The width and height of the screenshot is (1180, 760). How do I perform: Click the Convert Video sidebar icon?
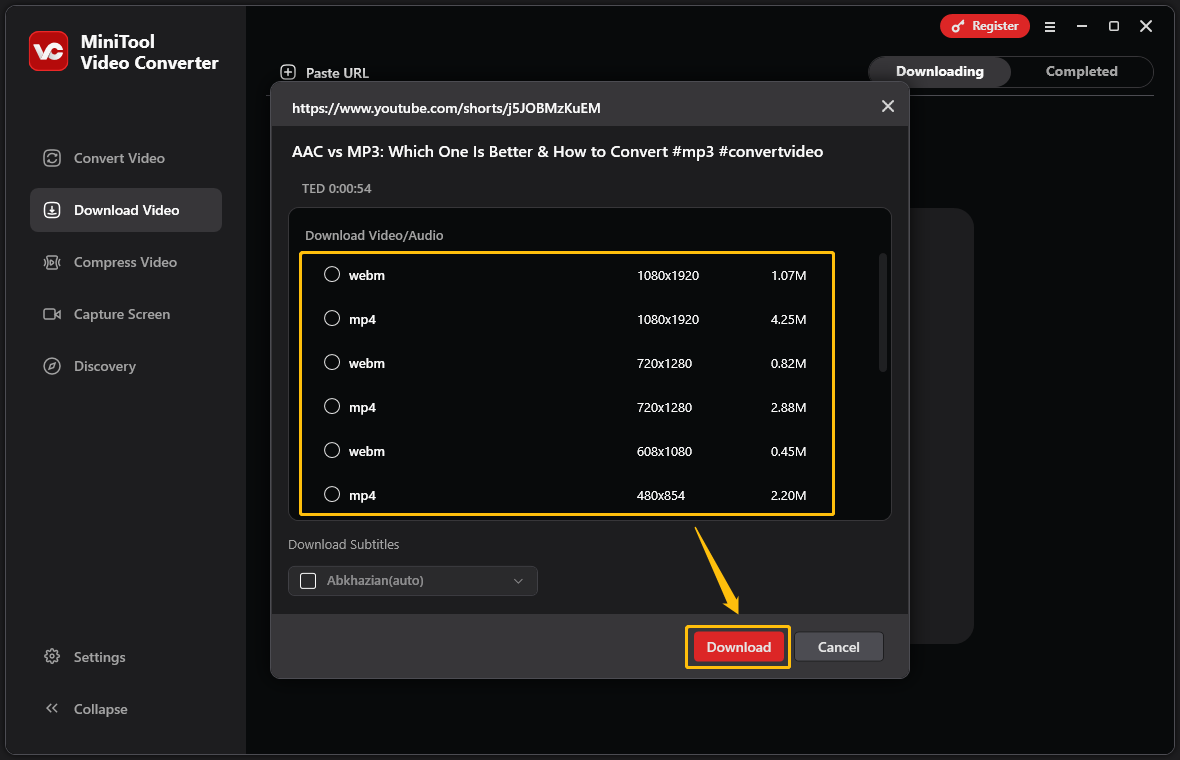pyautogui.click(x=52, y=158)
